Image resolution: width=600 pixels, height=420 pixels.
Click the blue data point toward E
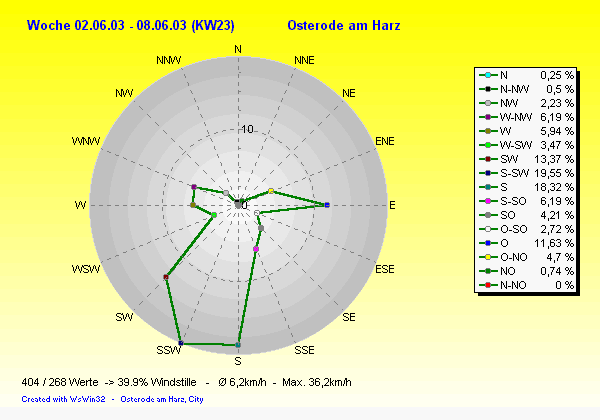coord(327,205)
